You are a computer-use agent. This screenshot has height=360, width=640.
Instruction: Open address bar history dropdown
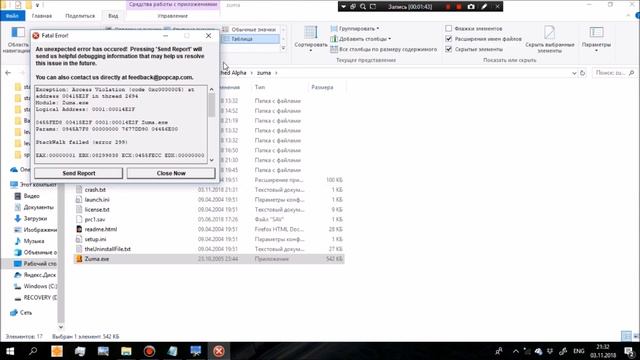pos(574,73)
